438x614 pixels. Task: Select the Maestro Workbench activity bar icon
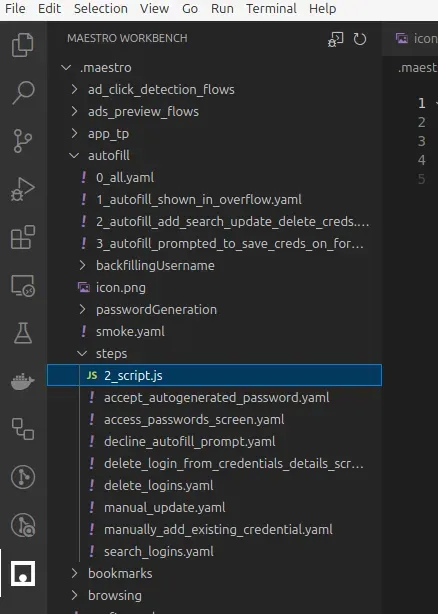point(23,573)
